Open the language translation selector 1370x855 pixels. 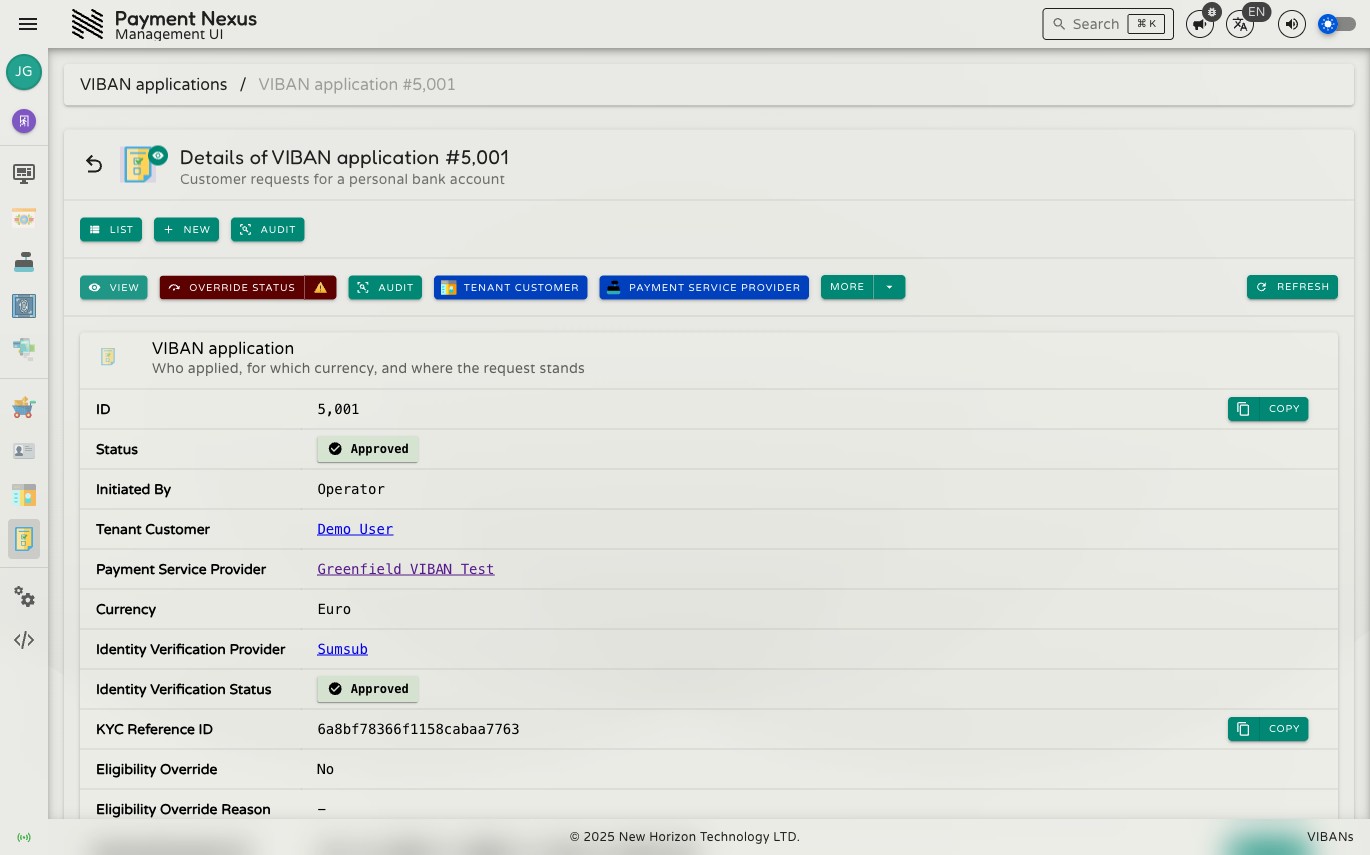[x=1240, y=24]
